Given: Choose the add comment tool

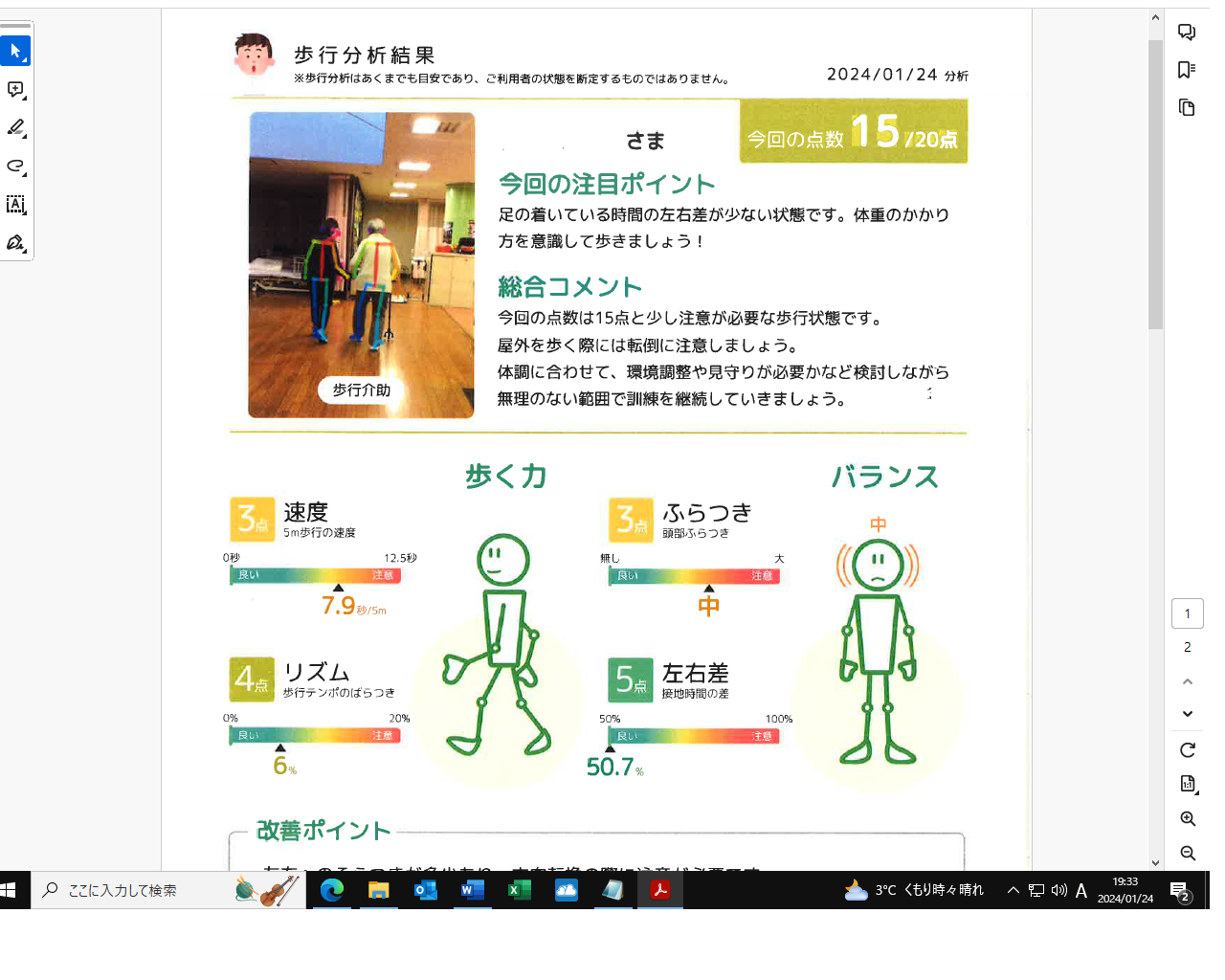Looking at the screenshot, I should pyautogui.click(x=15, y=89).
